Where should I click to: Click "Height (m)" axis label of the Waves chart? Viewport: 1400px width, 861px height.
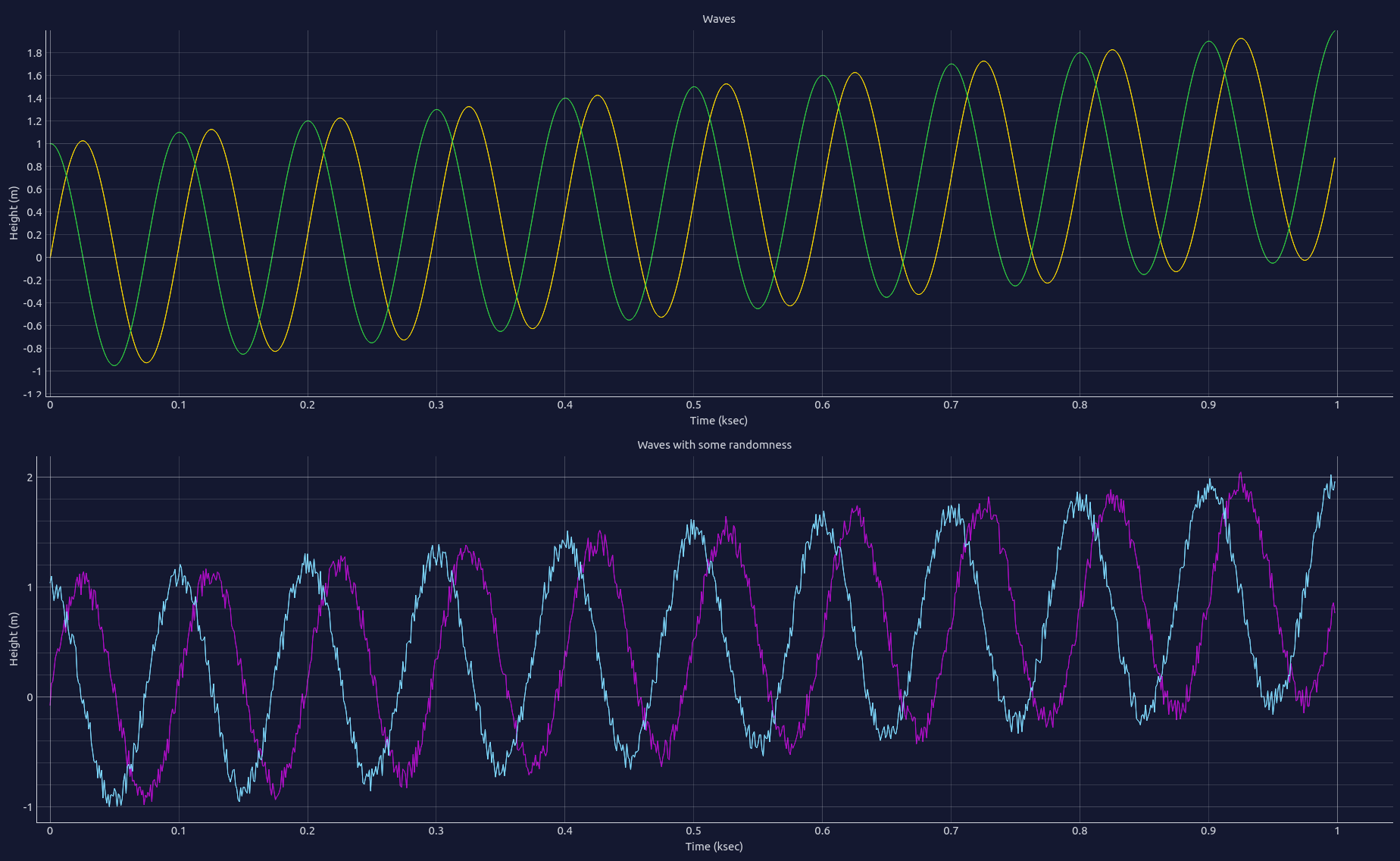(14, 213)
